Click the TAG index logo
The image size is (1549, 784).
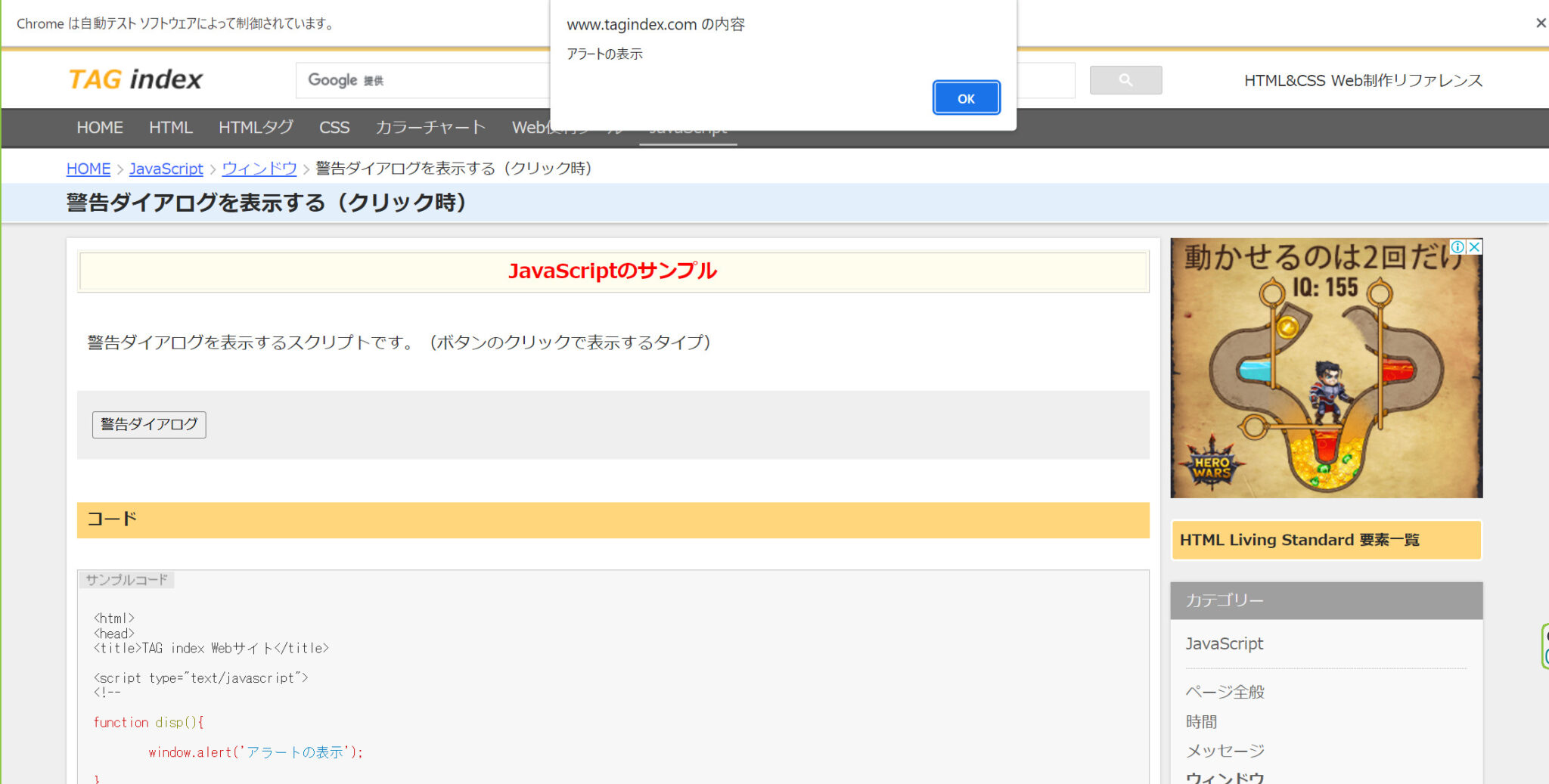click(135, 79)
